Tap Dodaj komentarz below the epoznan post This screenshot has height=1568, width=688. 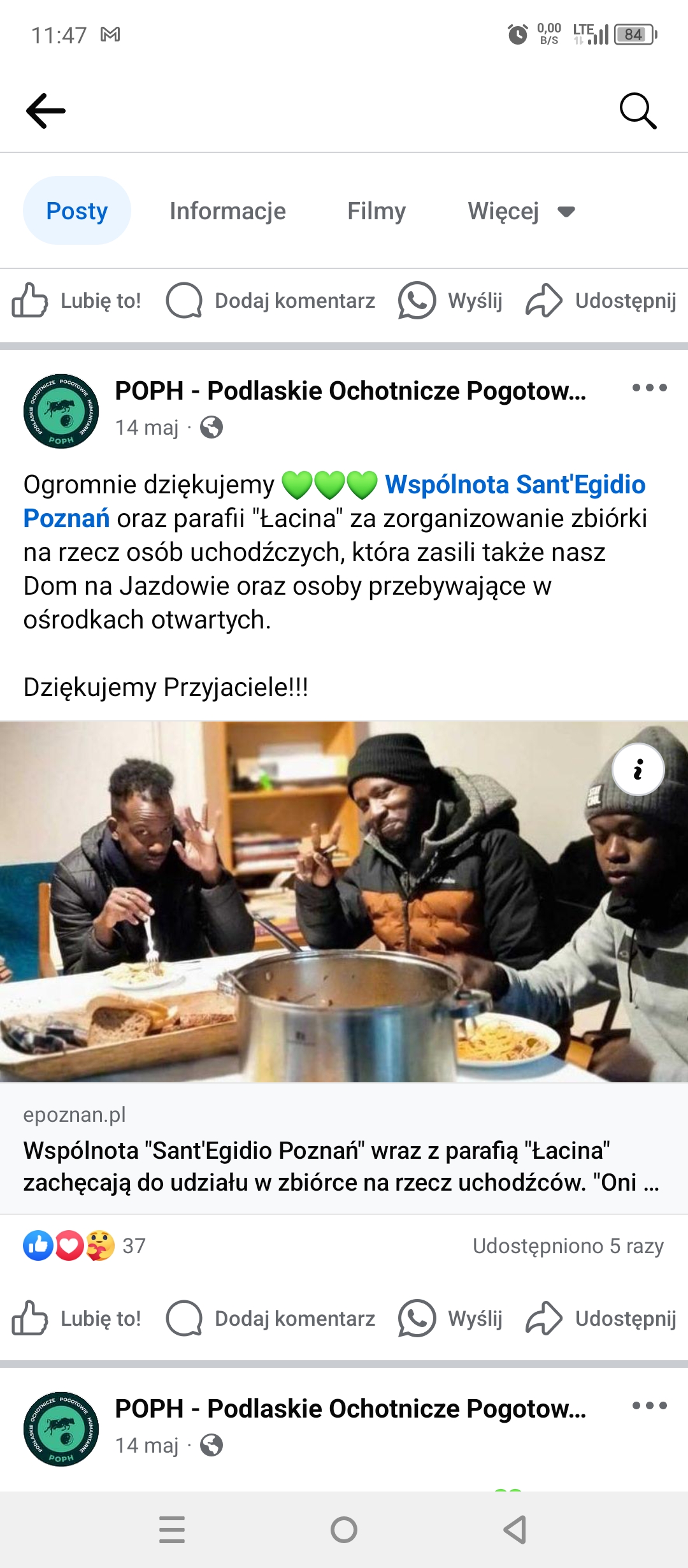point(271,1318)
